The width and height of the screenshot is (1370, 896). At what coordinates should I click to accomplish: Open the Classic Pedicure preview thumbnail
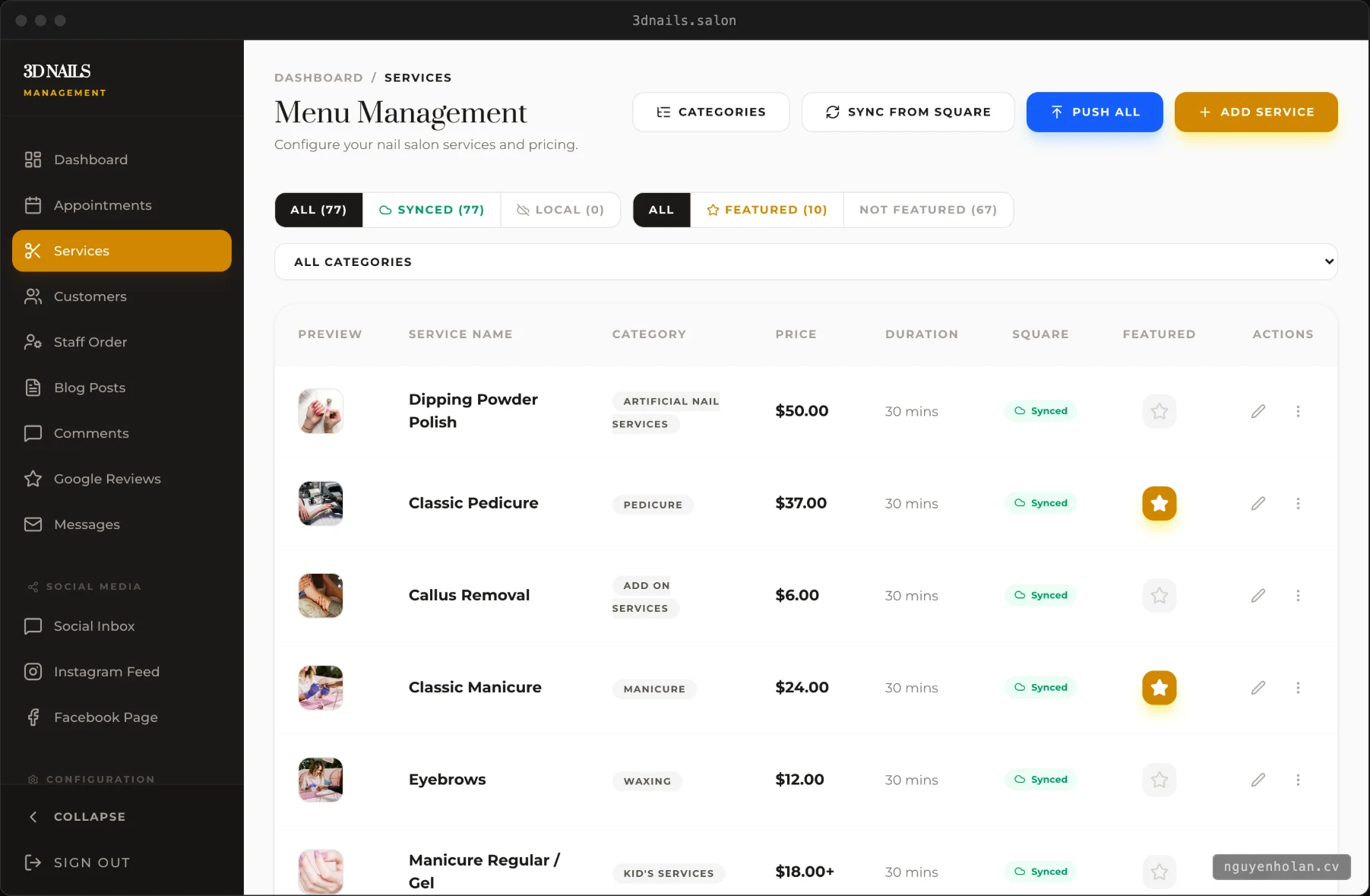(x=321, y=503)
